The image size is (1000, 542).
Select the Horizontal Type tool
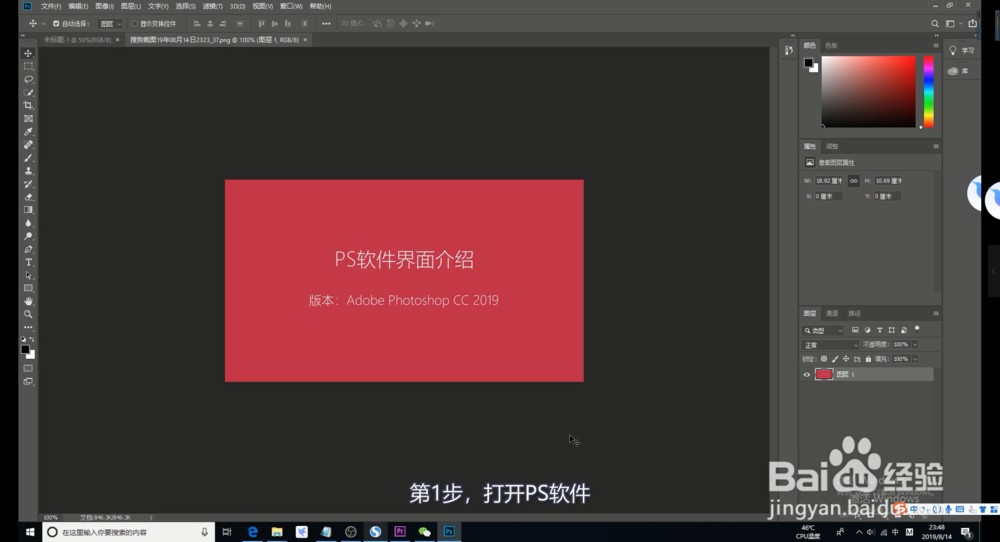pos(28,262)
